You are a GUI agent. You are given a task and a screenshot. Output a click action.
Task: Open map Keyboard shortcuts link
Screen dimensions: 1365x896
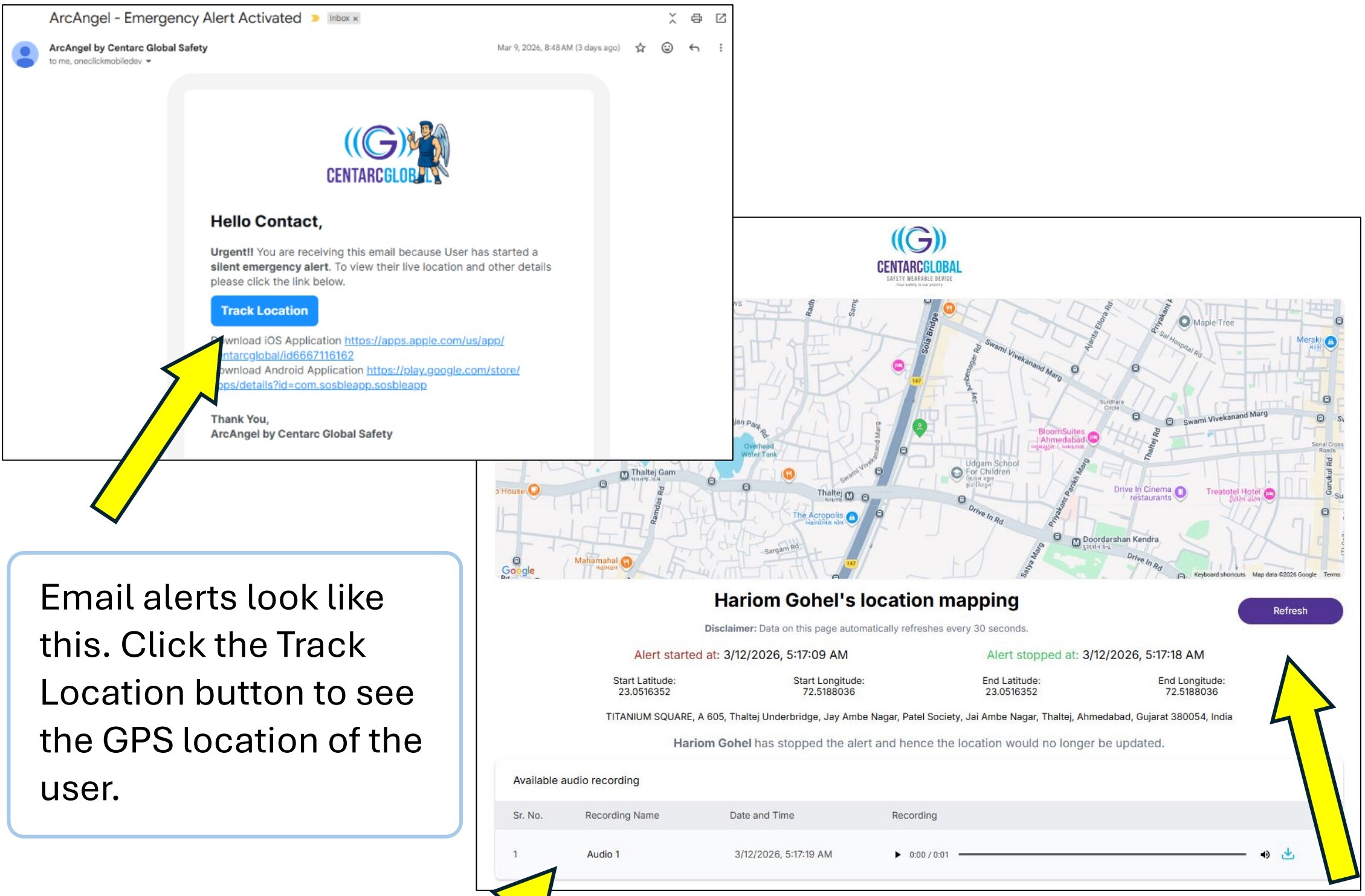click(1219, 575)
